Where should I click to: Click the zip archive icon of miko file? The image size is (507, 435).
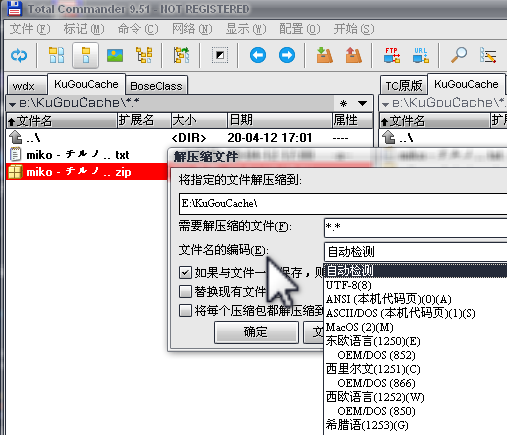(15, 172)
